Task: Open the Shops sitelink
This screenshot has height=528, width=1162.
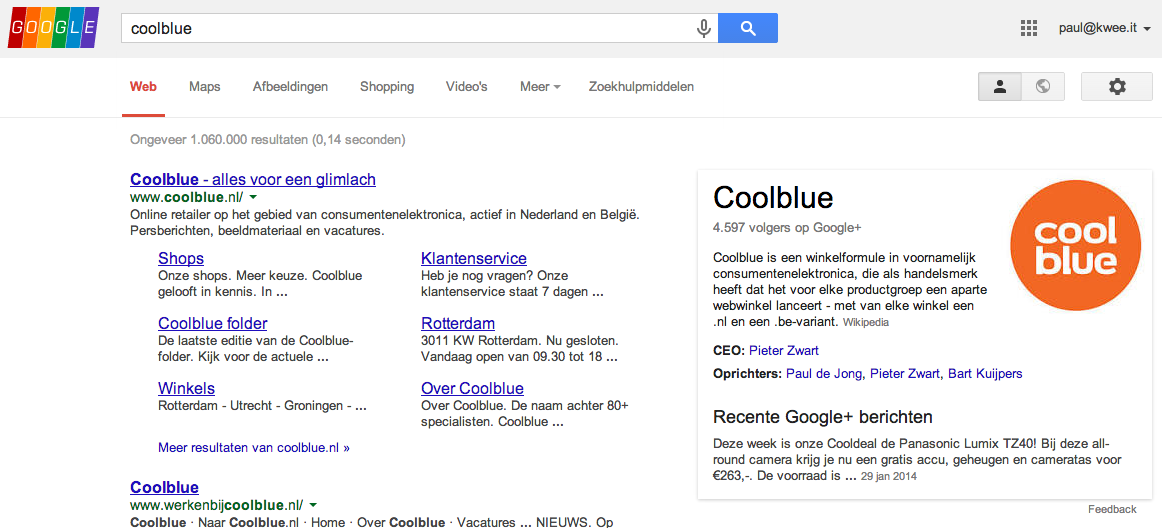Action: click(x=181, y=258)
